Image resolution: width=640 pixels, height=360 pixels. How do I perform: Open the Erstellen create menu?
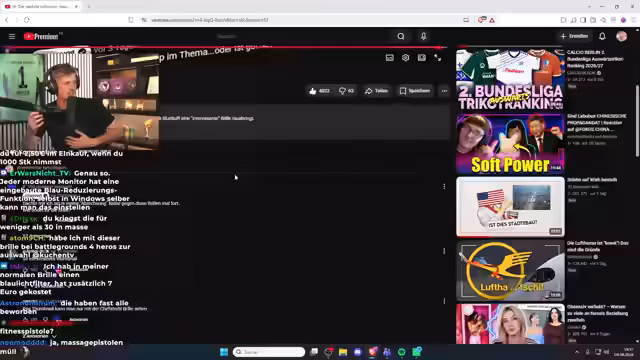[x=574, y=36]
